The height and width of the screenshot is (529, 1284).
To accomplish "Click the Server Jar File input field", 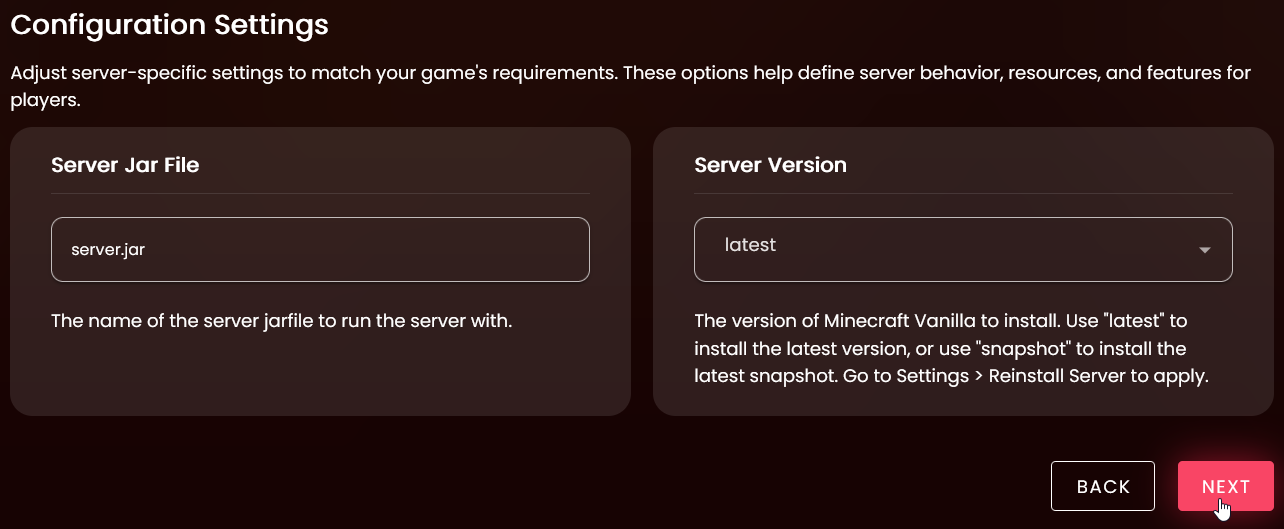I will pos(320,249).
